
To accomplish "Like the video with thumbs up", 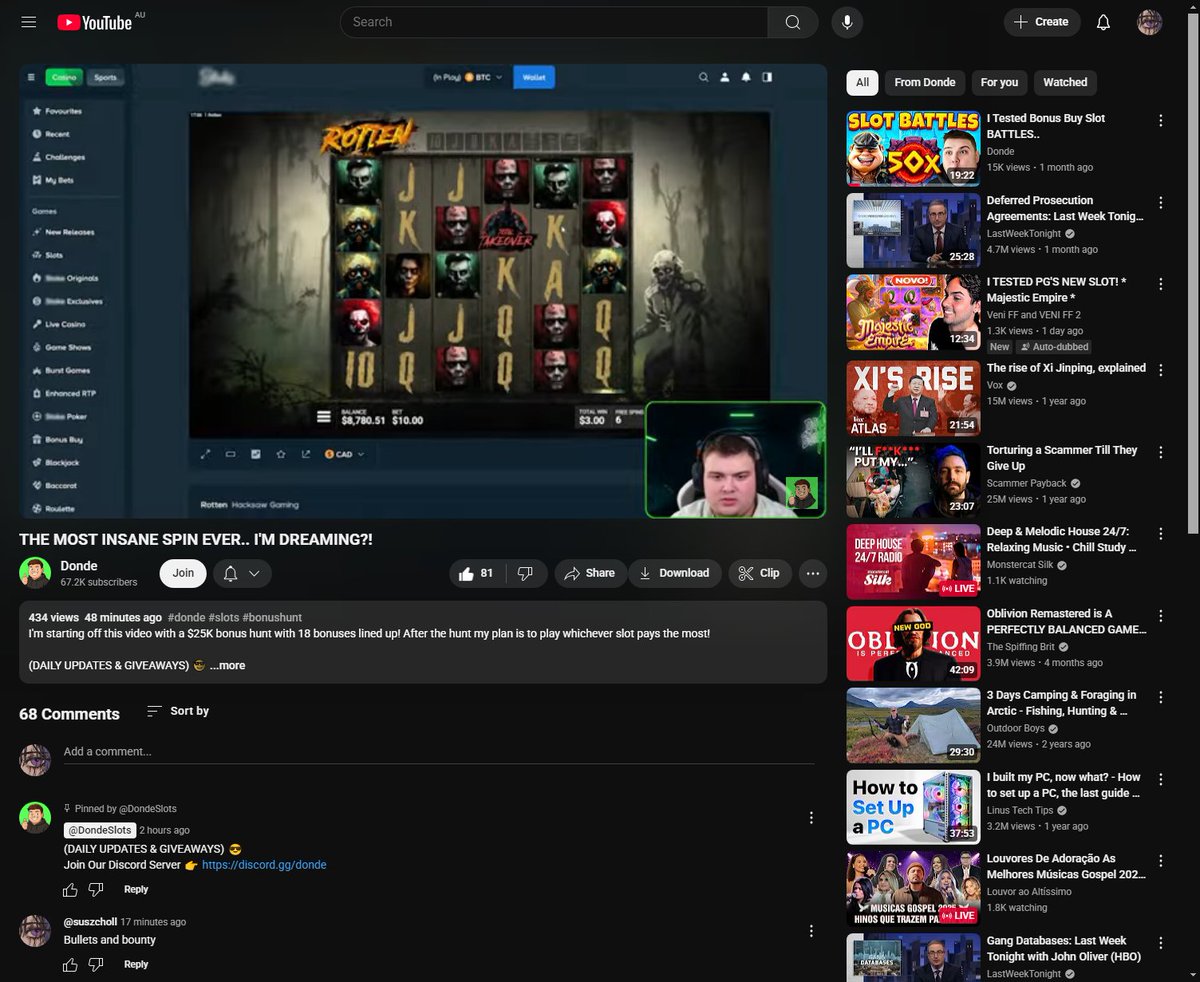I will coord(476,573).
